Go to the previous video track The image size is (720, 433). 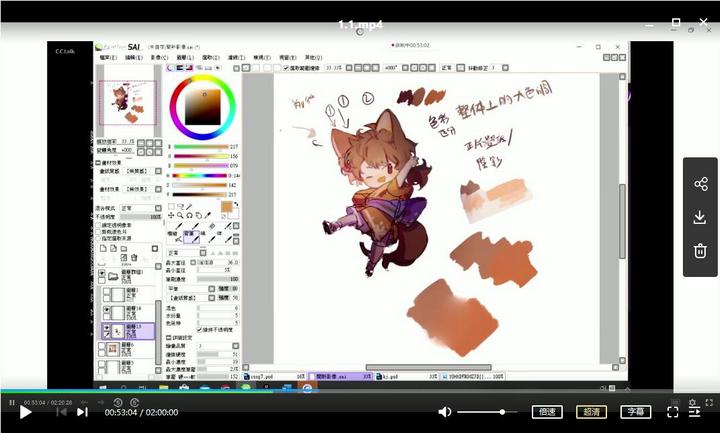coord(61,412)
